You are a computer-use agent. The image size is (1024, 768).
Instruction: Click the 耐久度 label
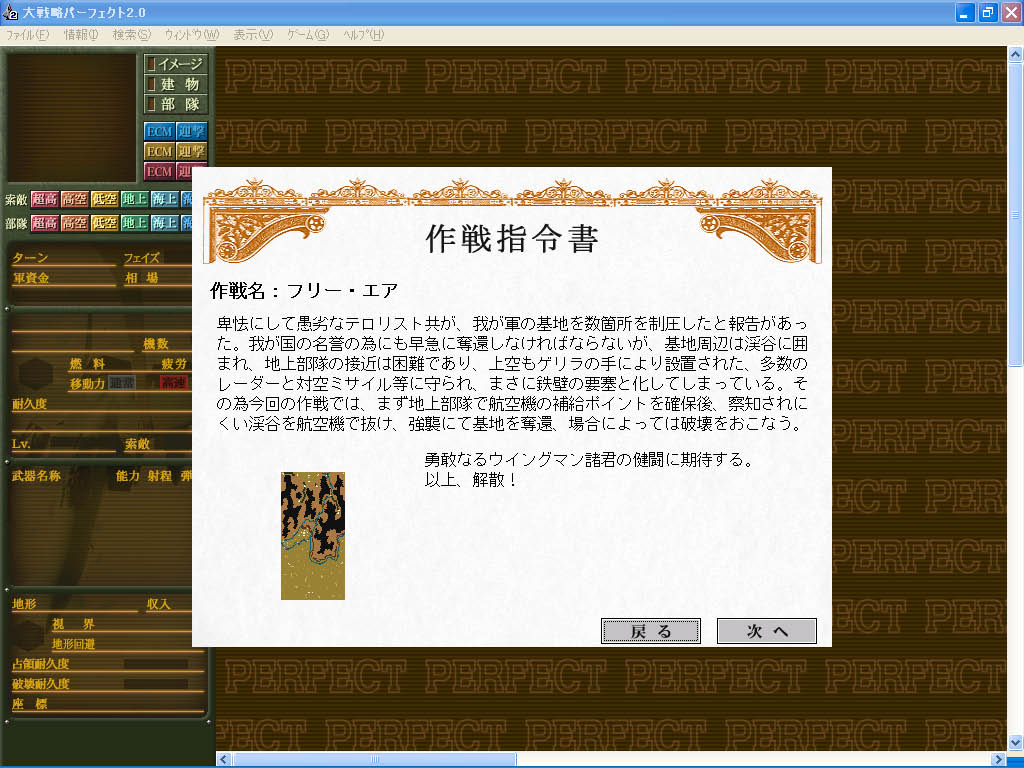click(x=29, y=404)
